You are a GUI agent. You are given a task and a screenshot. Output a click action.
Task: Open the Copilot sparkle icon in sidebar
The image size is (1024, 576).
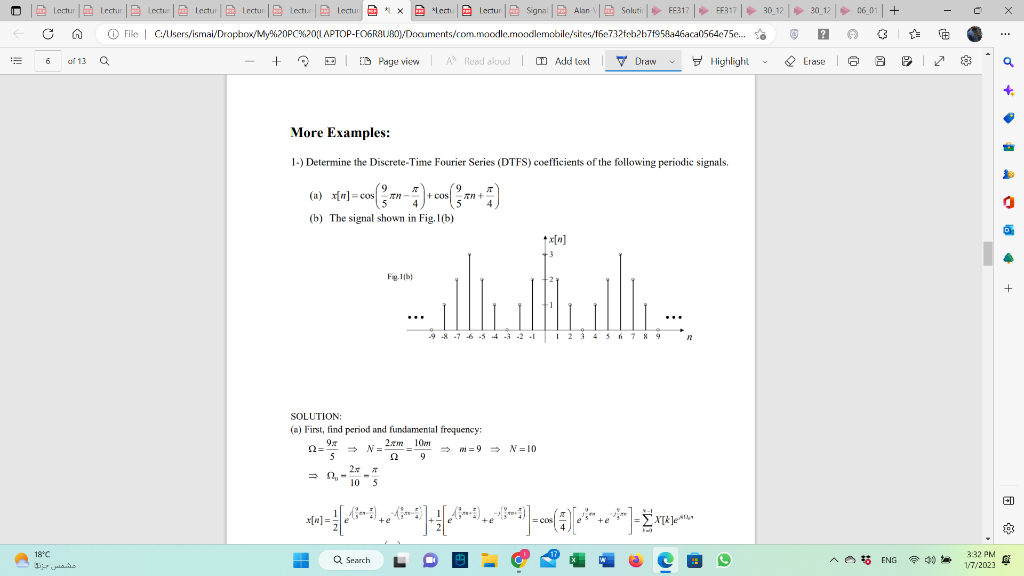click(1008, 90)
